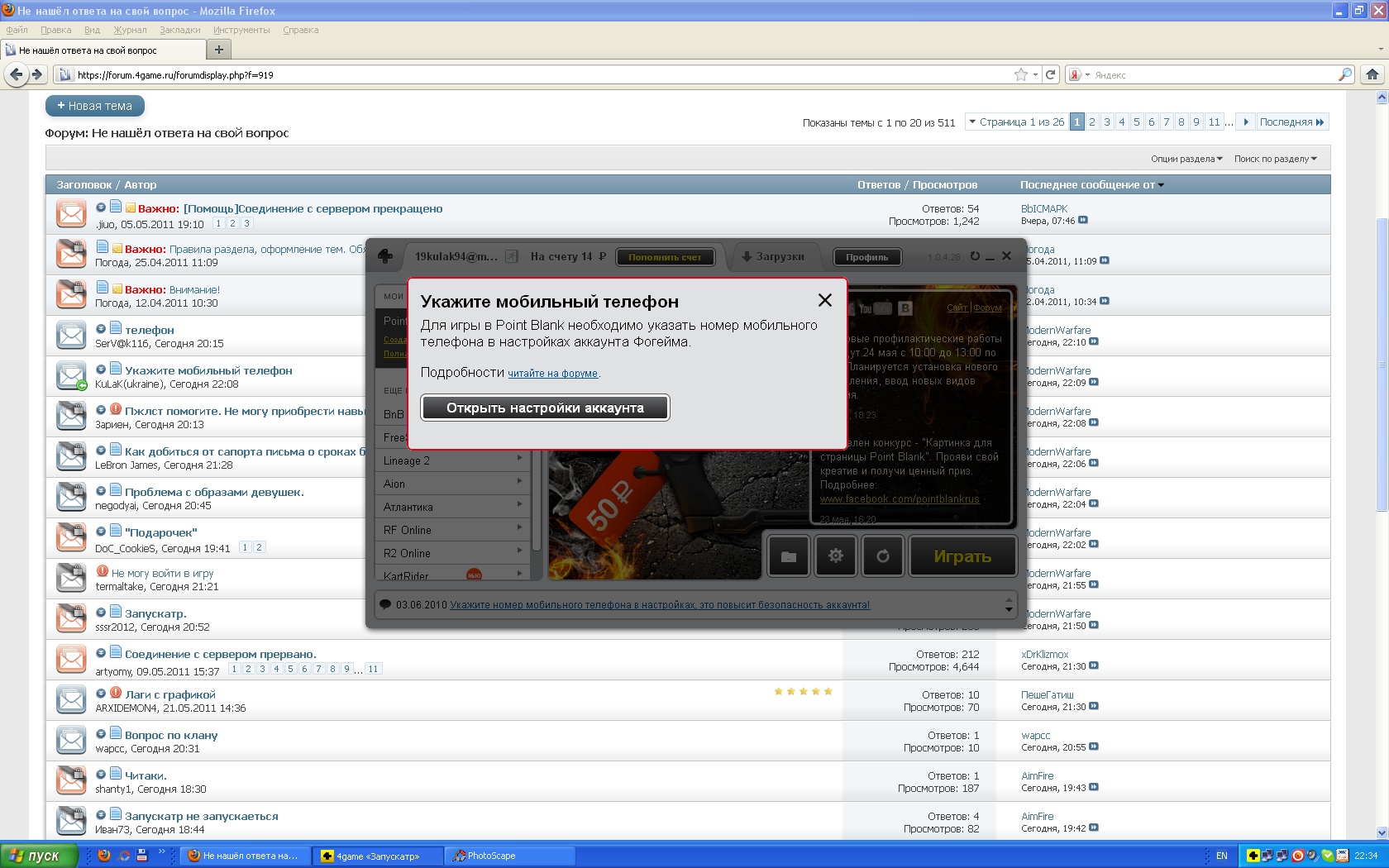Image resolution: width=1389 pixels, height=868 pixels.
Task: Switch to the Загрузки tab in launcher
Action: 774,256
